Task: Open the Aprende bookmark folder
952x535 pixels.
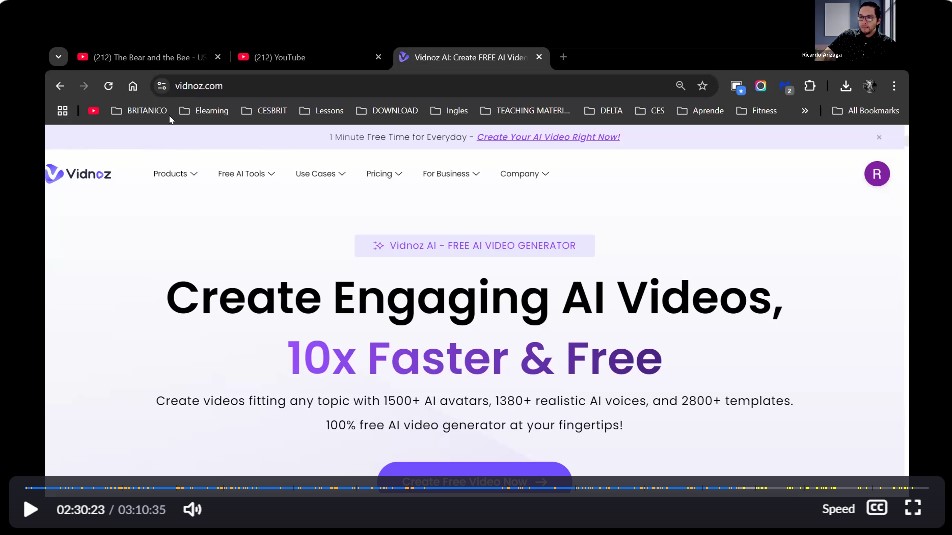Action: (701, 111)
